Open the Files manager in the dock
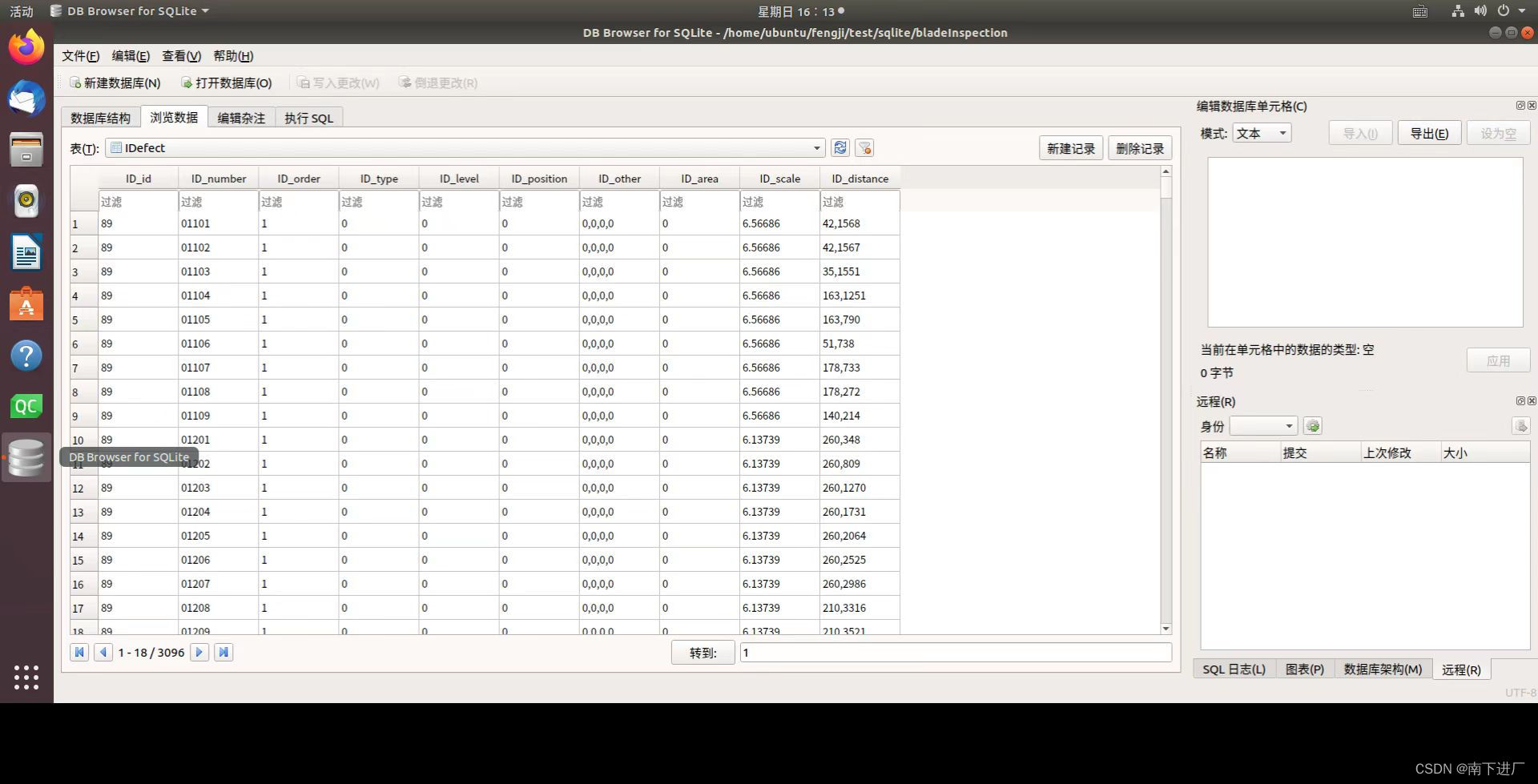The width and height of the screenshot is (1538, 784). [x=26, y=150]
